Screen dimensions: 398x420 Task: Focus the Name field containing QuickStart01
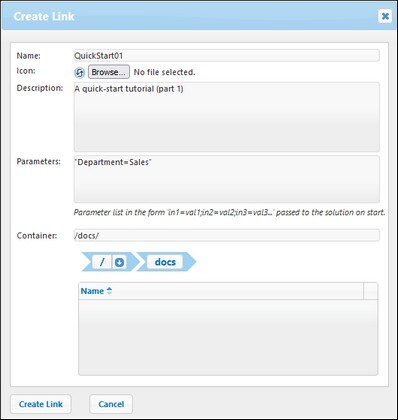(226, 56)
